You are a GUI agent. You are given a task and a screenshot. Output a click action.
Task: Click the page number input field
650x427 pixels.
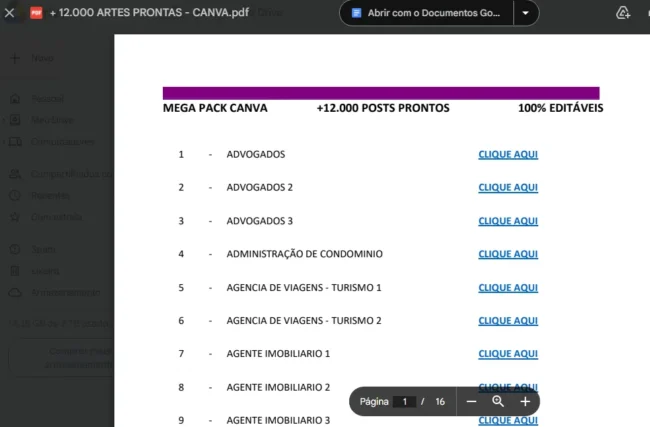[404, 401]
